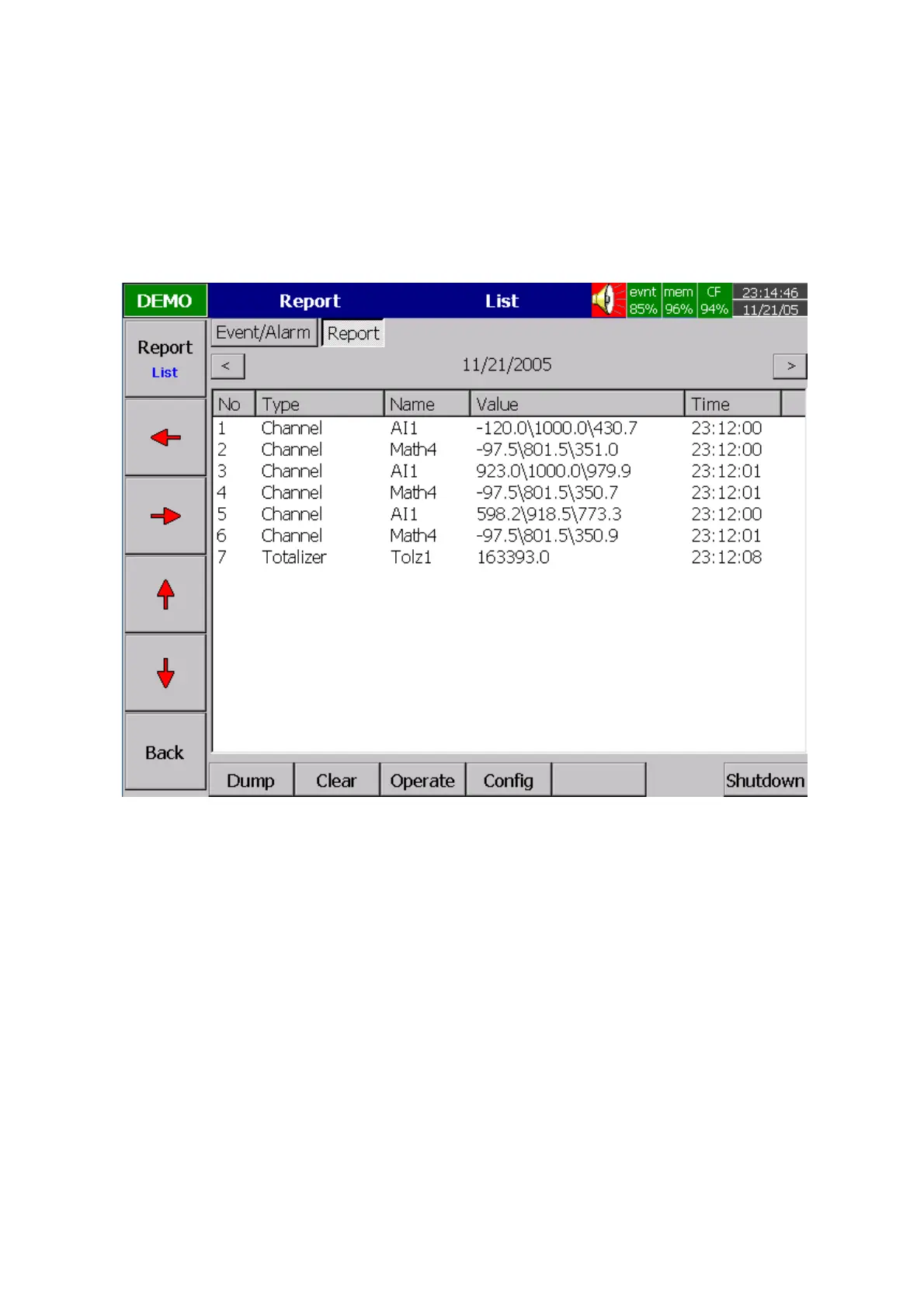Click the Report List sidebar button
Viewport: 924px width, 1308px height.
coord(165,358)
